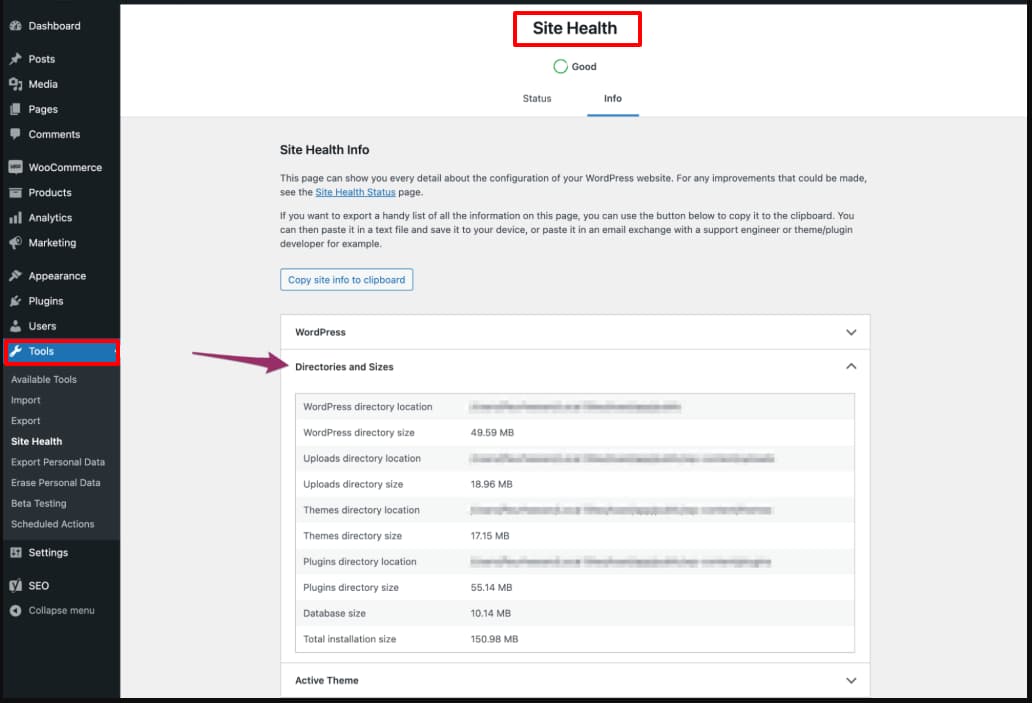Click the Appearance paintbrush icon
The width and height of the screenshot is (1032, 703).
click(x=16, y=276)
